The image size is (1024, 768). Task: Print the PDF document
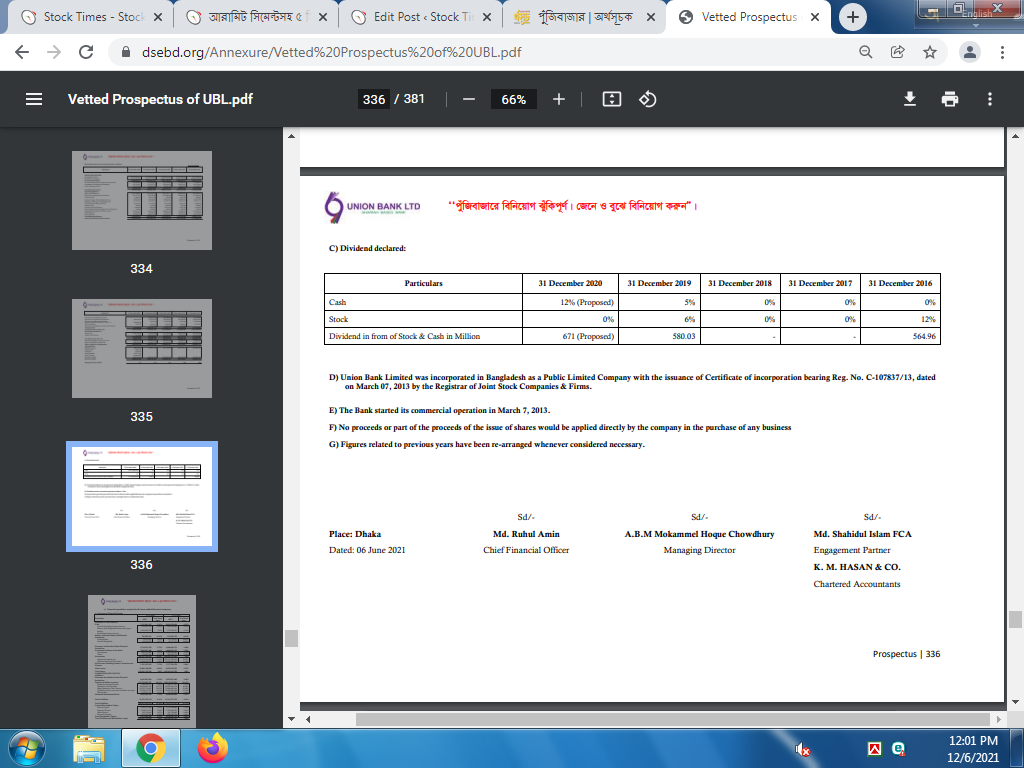[950, 99]
